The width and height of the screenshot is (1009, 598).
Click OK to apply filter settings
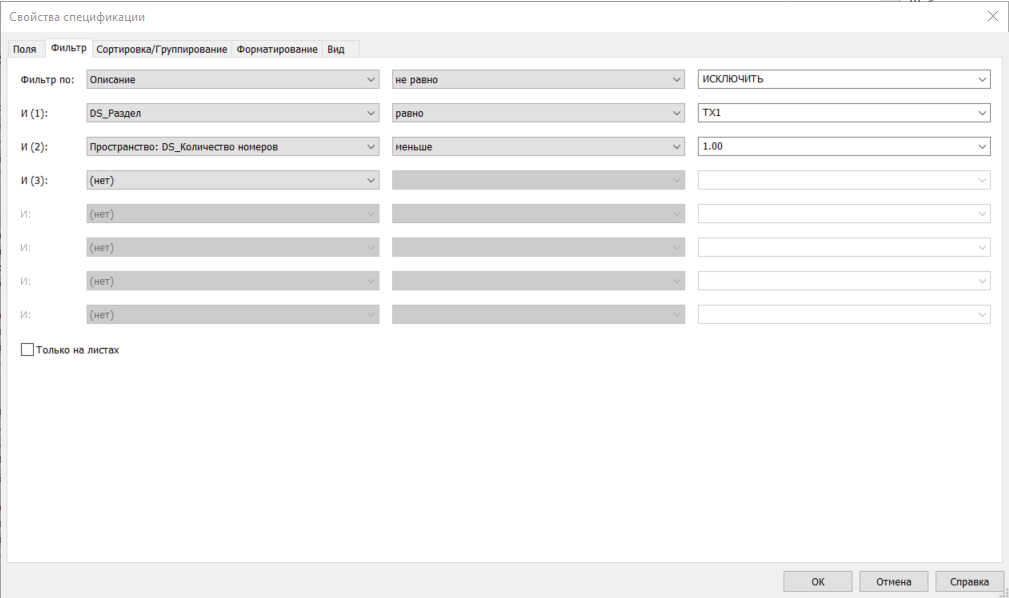[817, 581]
